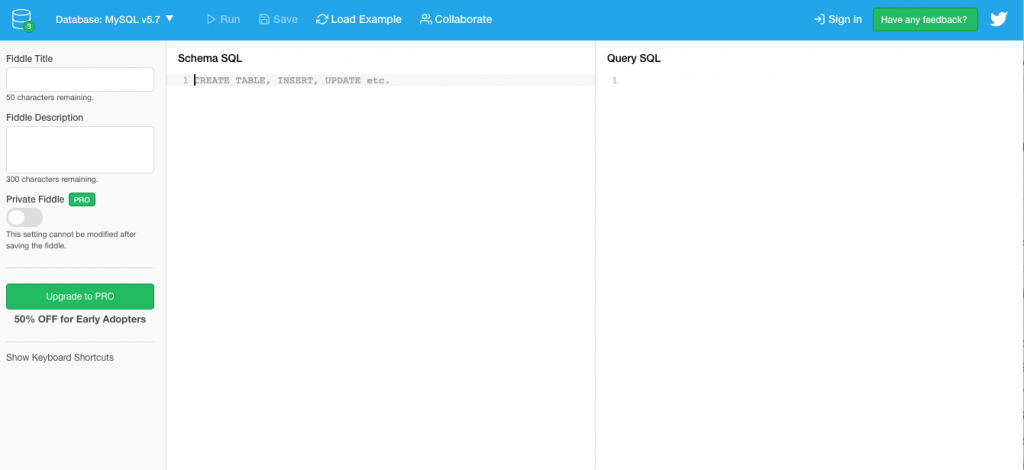Select line number 1 in Query SQL gutter
1024x470 pixels.
pos(614,80)
